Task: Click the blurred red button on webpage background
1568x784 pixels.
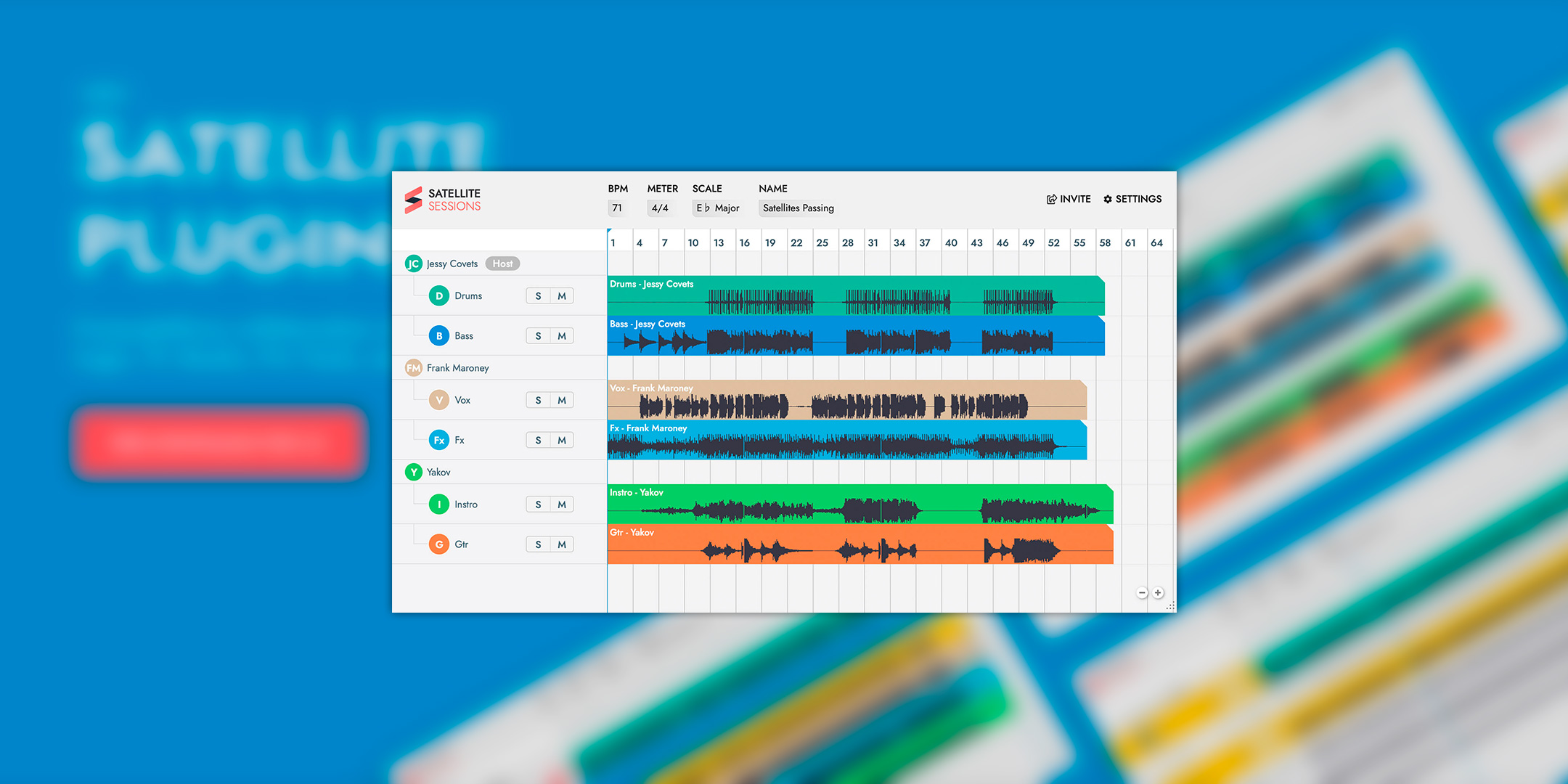Action: (x=219, y=441)
